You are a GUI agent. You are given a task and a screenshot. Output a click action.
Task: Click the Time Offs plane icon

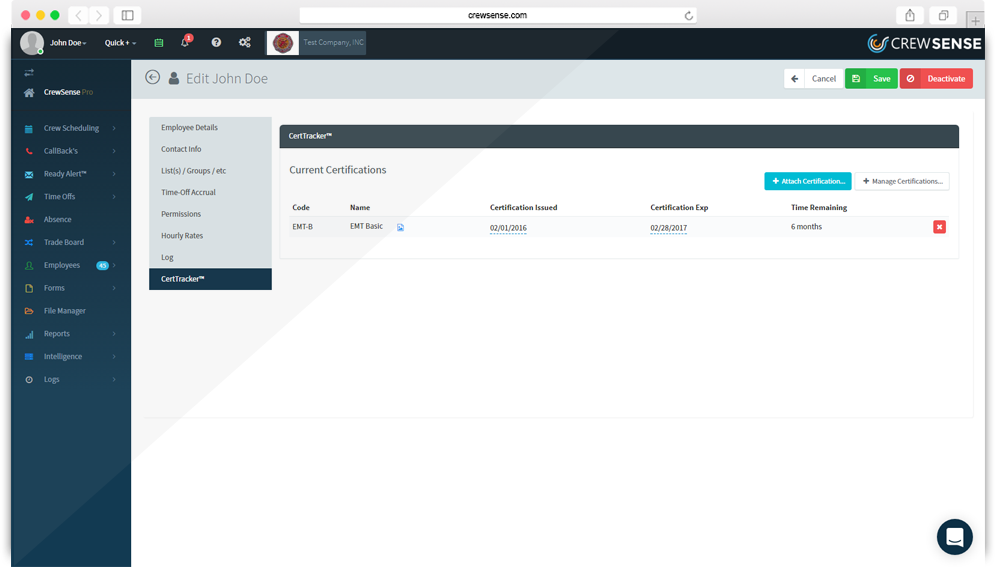(29, 197)
